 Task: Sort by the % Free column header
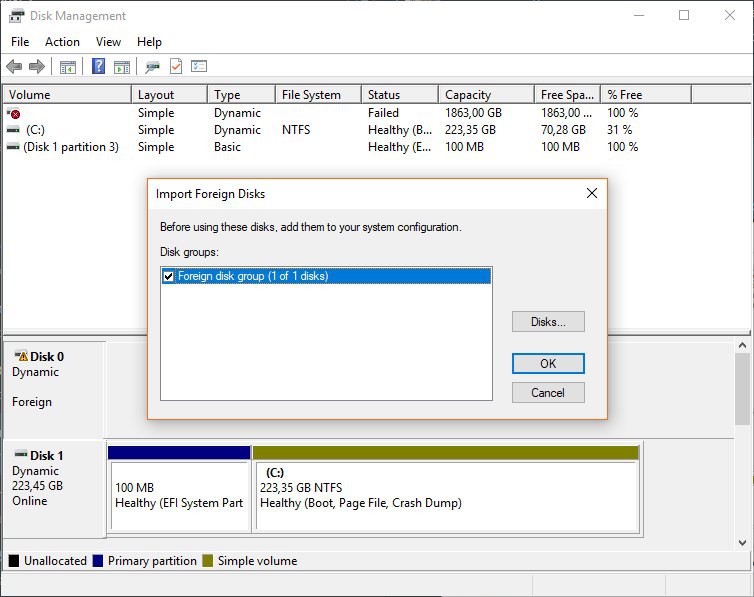coord(646,95)
